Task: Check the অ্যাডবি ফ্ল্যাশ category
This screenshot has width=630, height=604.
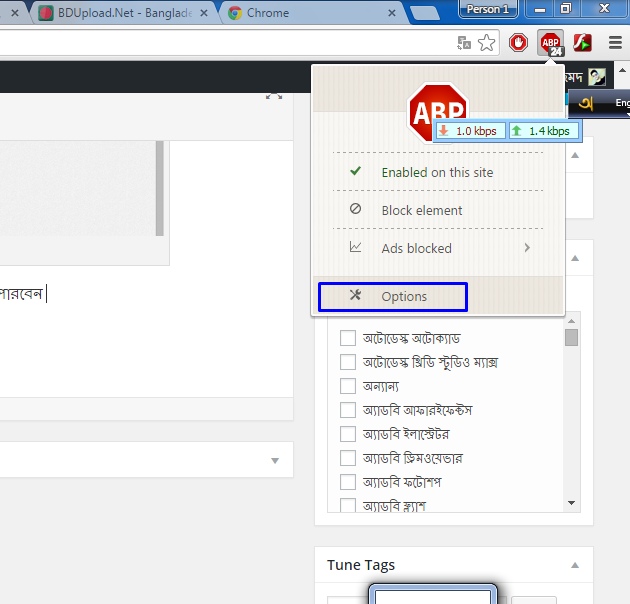Action: (348, 505)
